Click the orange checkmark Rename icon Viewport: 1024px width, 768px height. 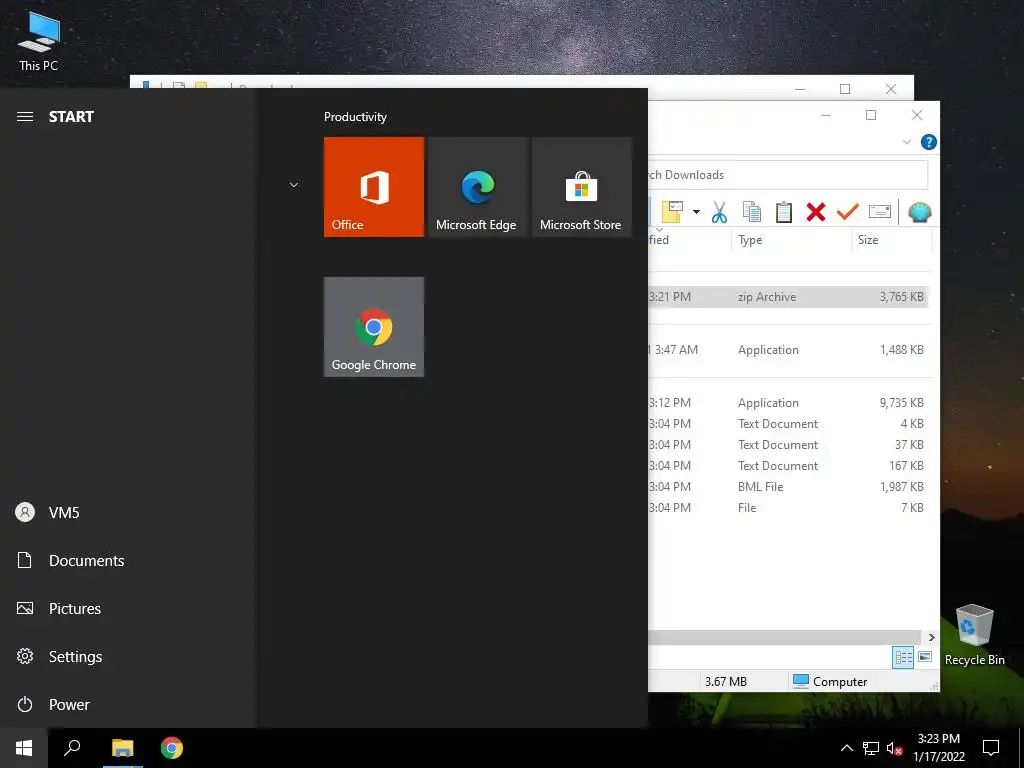click(x=848, y=212)
